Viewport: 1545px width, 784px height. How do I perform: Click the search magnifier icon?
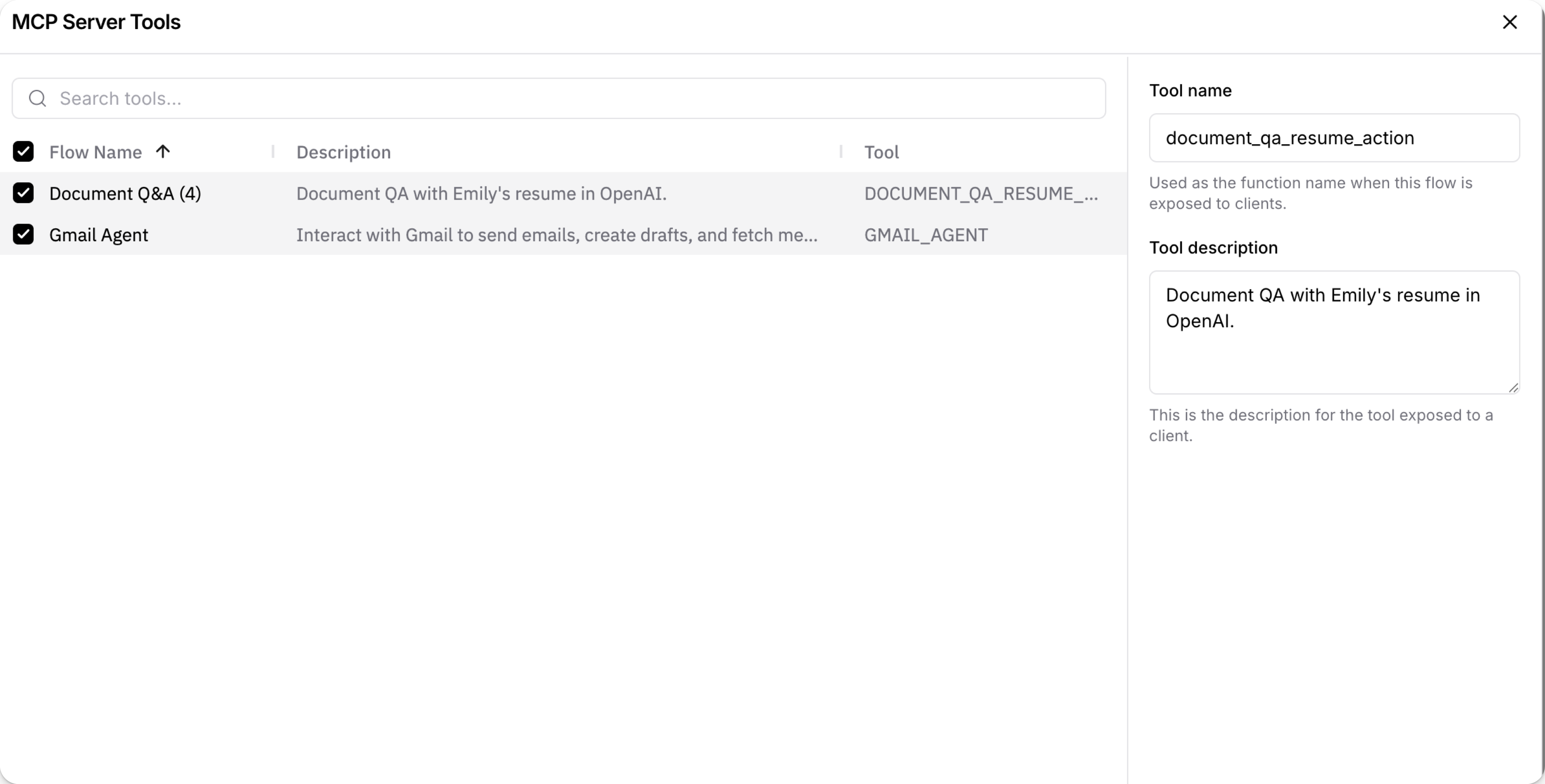[x=37, y=98]
